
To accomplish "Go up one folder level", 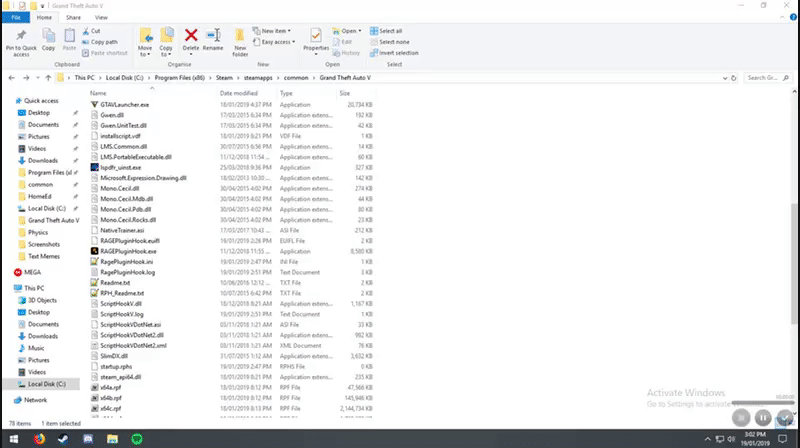I will point(48,78).
